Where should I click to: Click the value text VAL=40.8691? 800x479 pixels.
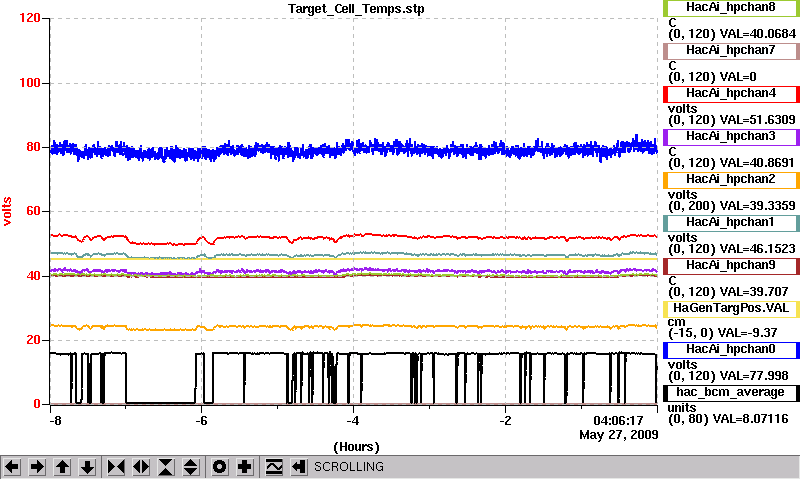757,163
